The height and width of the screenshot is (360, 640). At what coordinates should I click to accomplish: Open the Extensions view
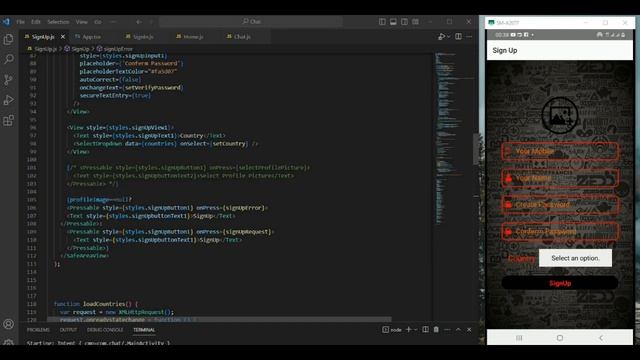9,120
